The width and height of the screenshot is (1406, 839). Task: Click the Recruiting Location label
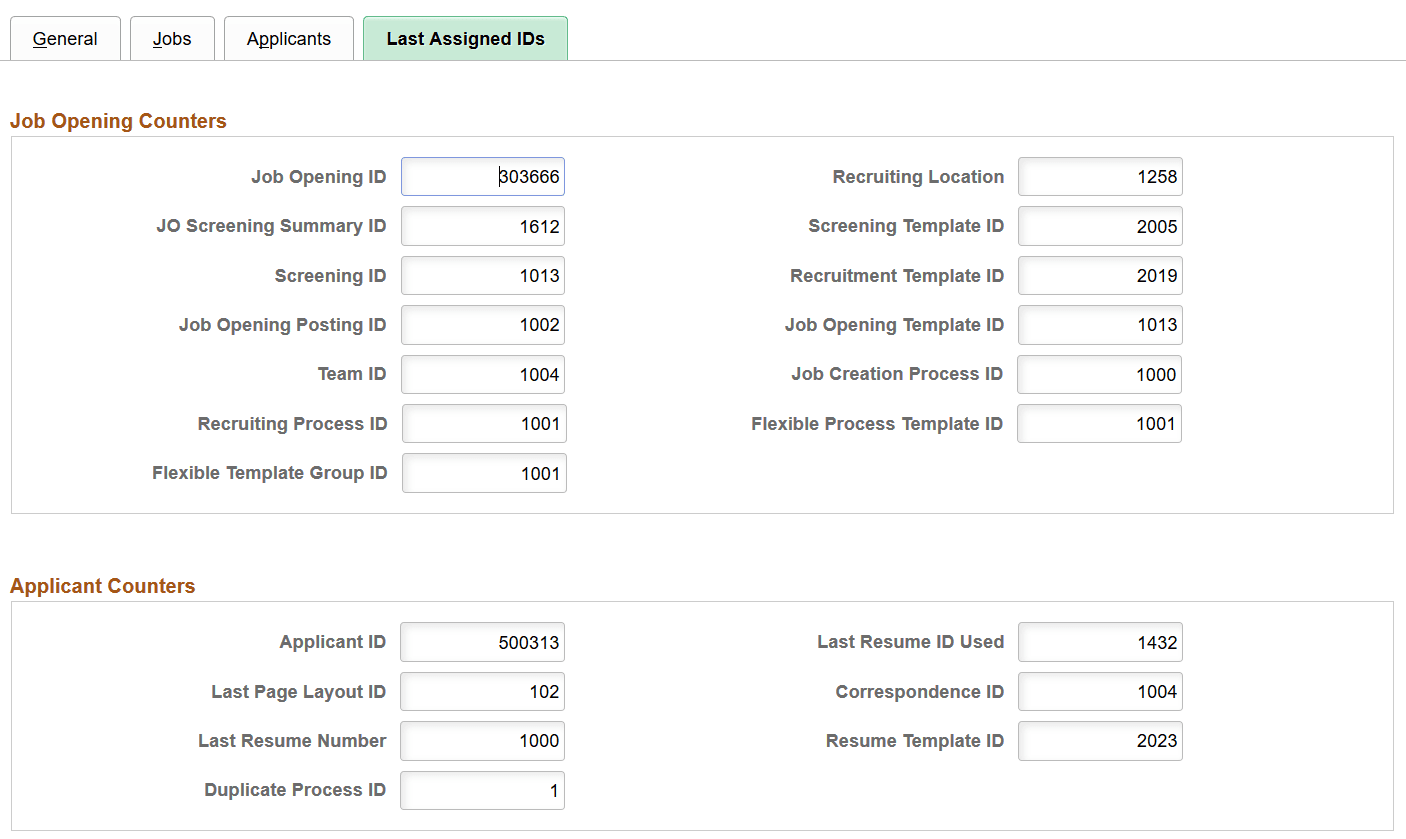tap(918, 177)
